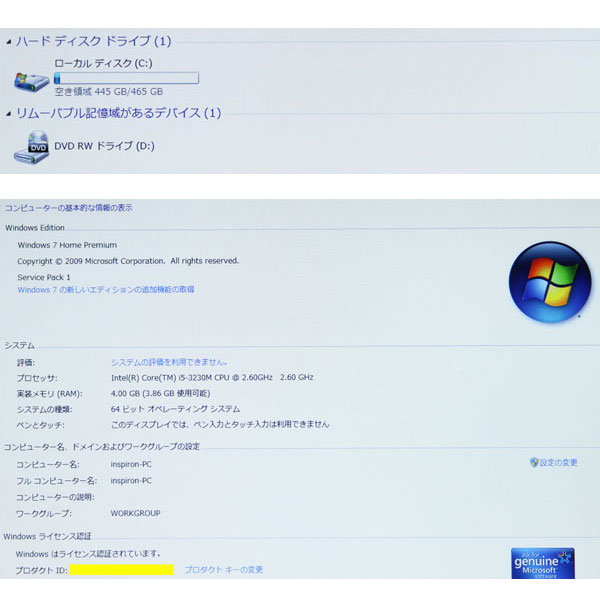This screenshot has height=600, width=600.
Task: Click the コンピューターの説明 label
Action: (x=55, y=497)
